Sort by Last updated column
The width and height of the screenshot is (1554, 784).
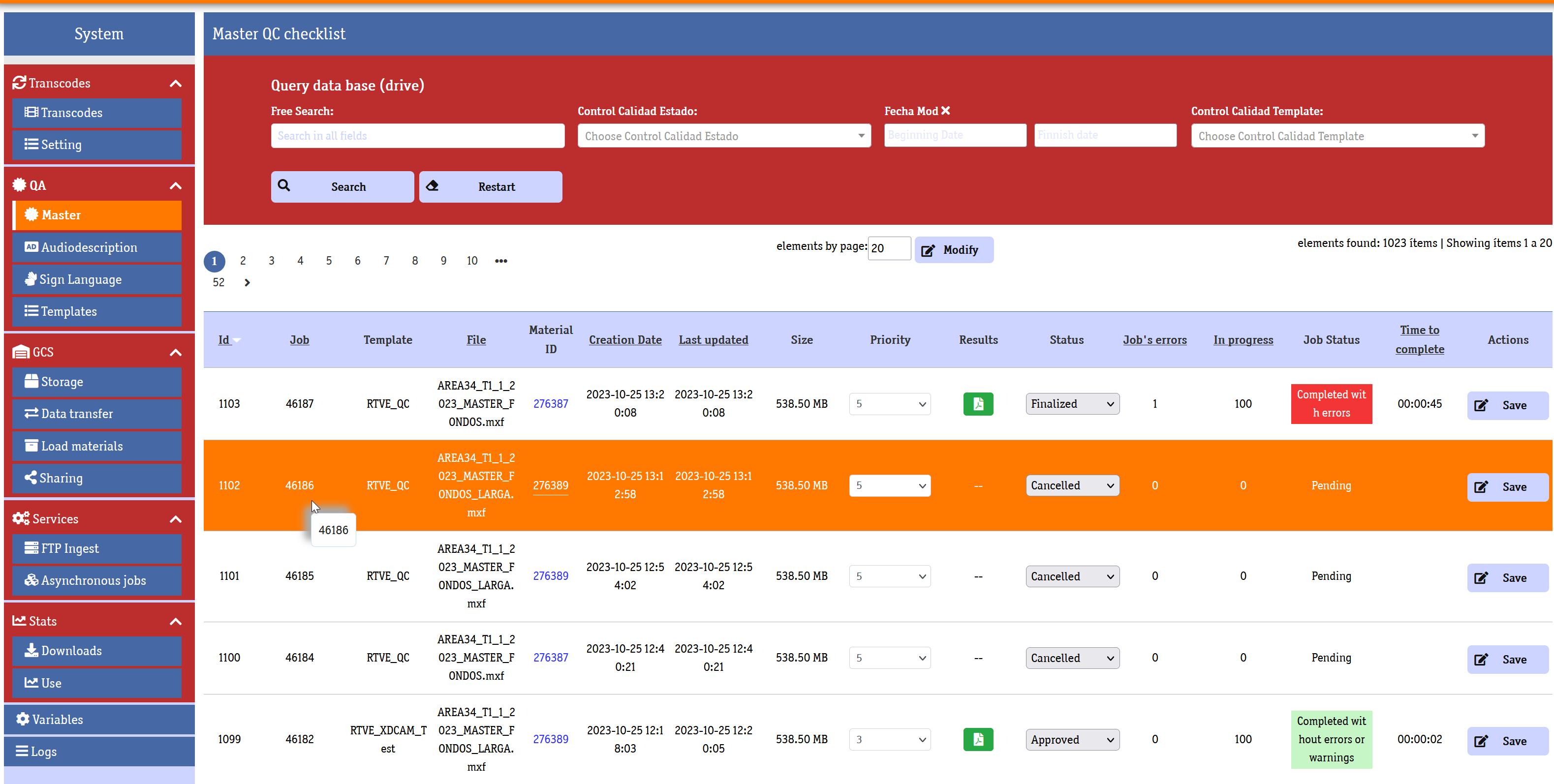point(714,340)
